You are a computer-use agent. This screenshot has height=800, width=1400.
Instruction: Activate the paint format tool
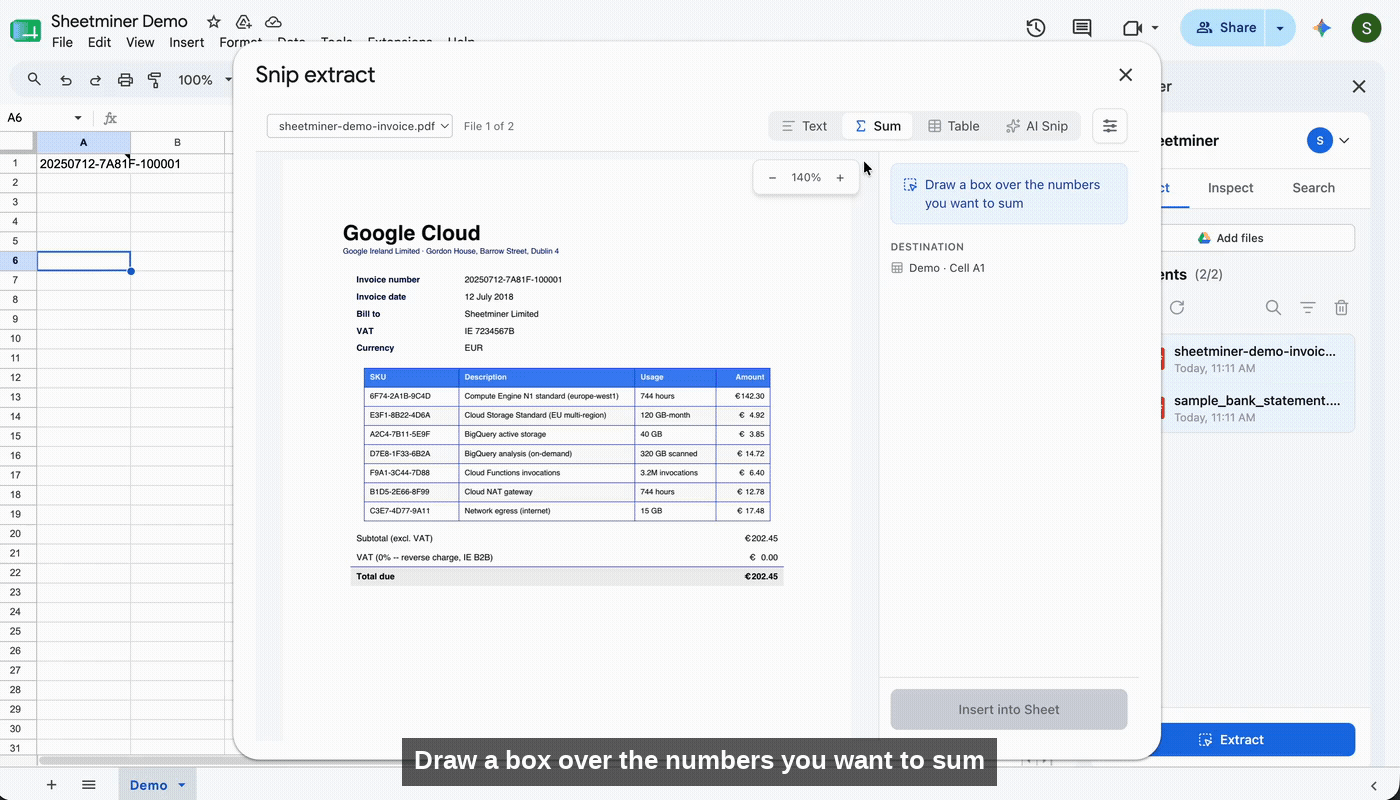click(154, 80)
